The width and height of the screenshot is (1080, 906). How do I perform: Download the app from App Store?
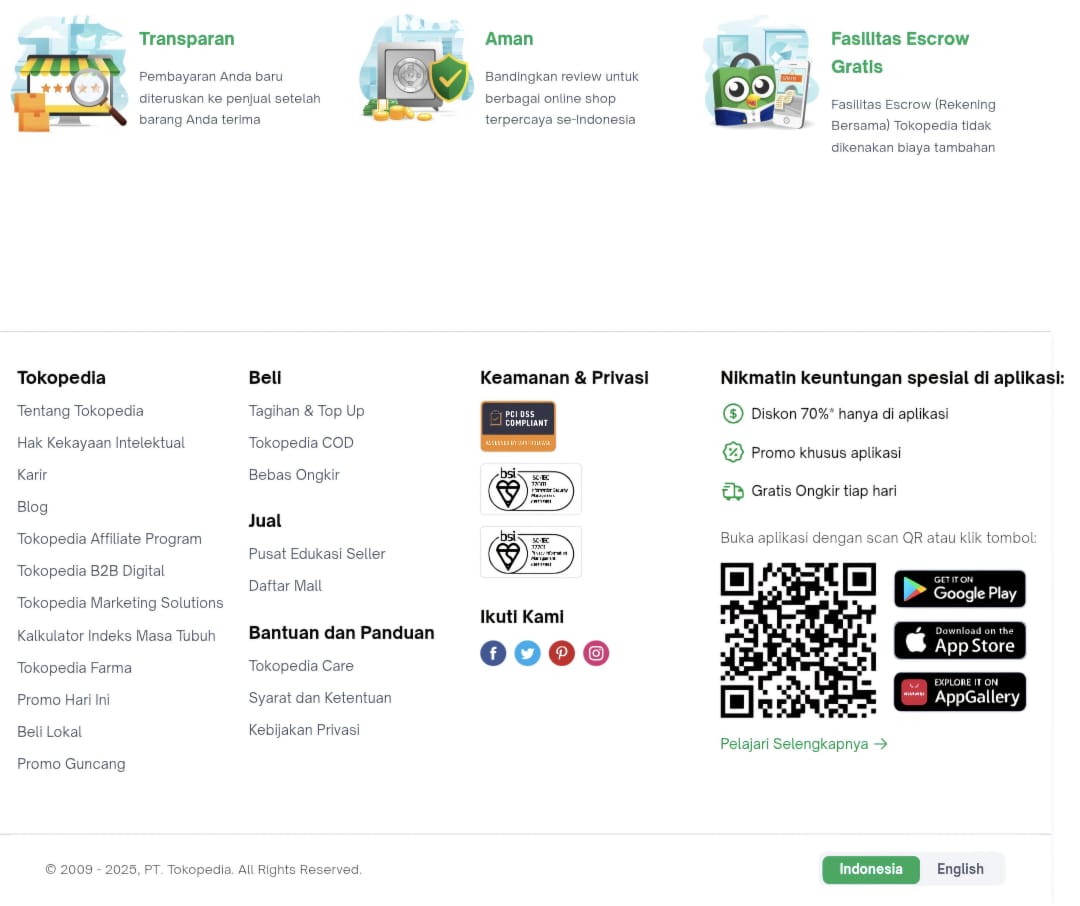tap(959, 640)
